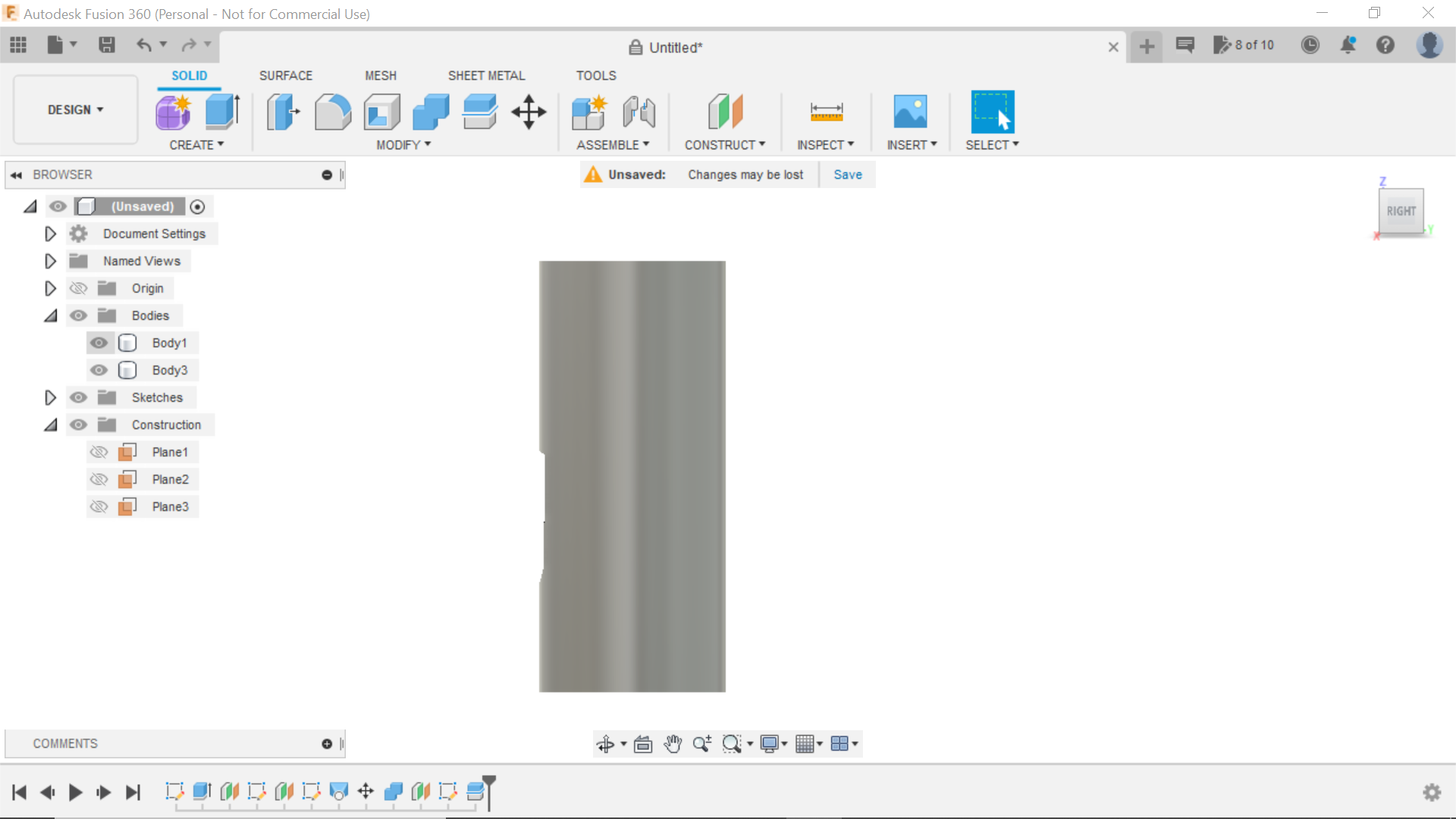
Task: Toggle visibility of Body1
Action: point(98,343)
